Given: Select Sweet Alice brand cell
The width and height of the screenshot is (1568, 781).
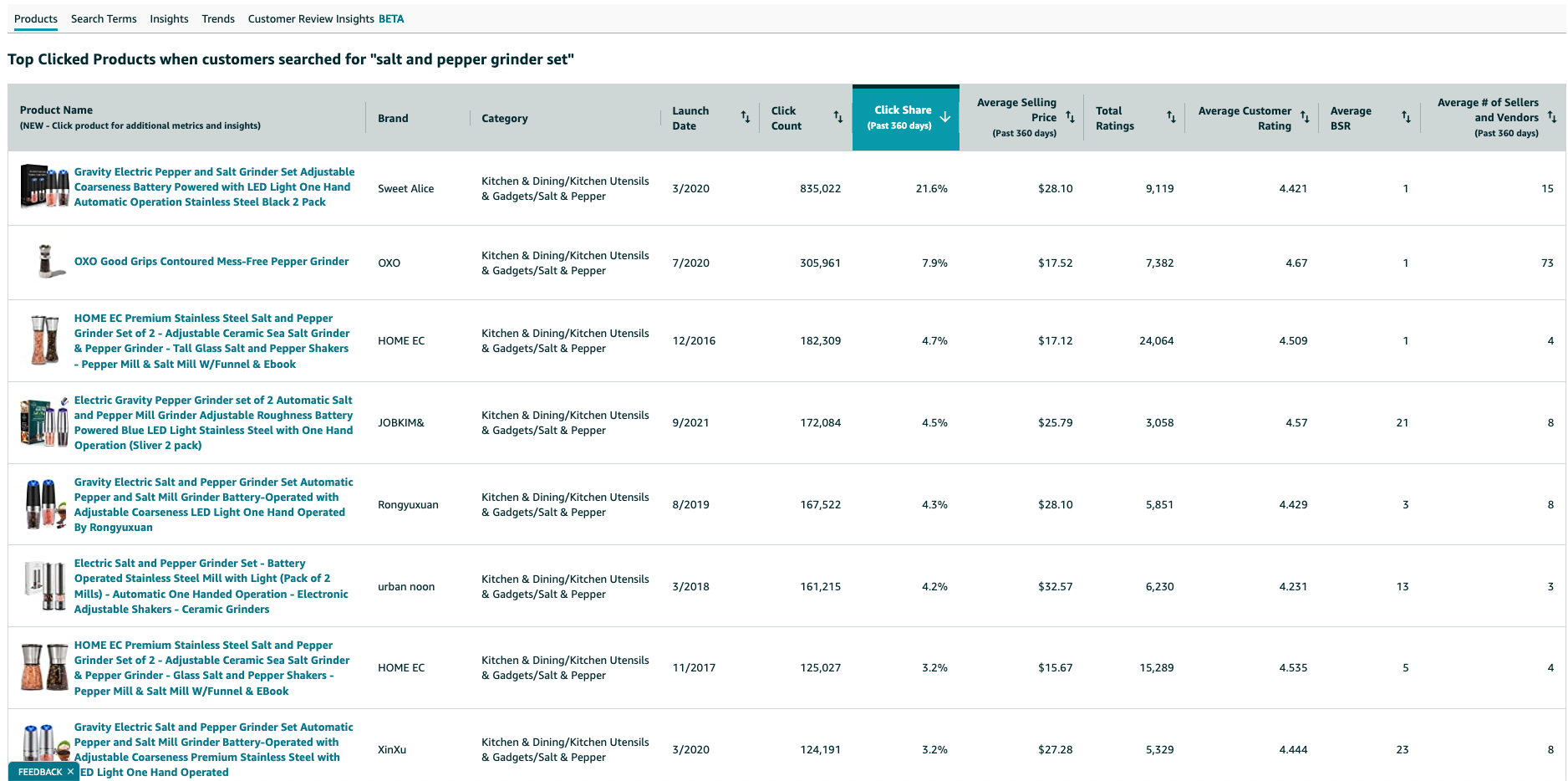Looking at the screenshot, I should (x=406, y=188).
